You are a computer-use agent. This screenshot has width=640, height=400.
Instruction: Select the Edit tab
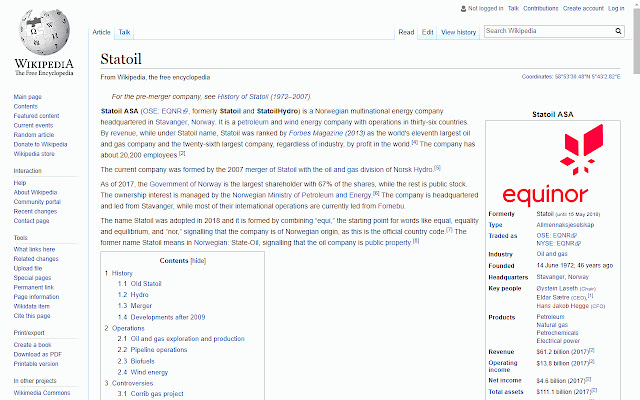[x=427, y=32]
